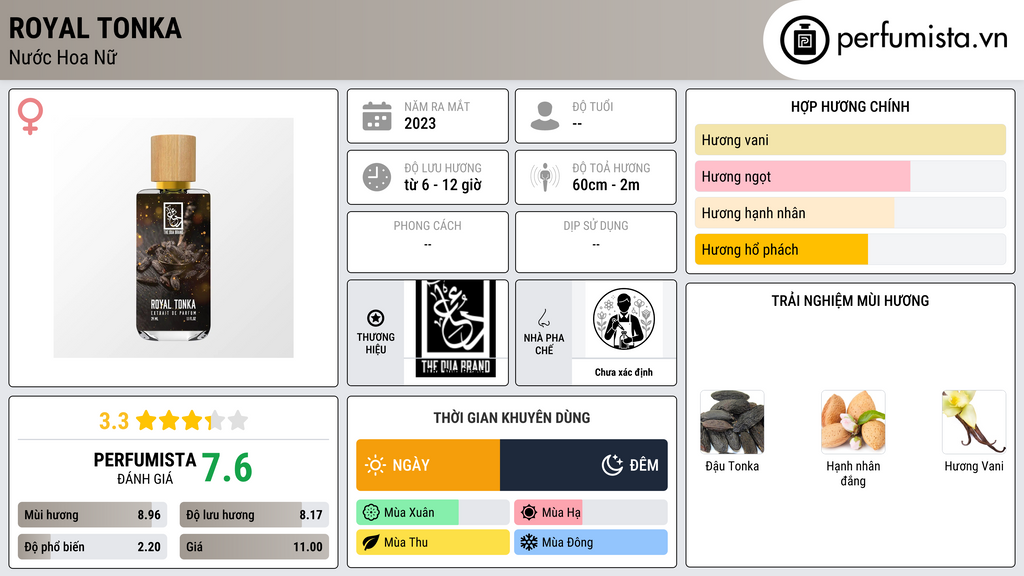The width and height of the screenshot is (1024, 576).
Task: Click the HỢP HƯƠNG CHÍNH heading
Action: coord(850,106)
